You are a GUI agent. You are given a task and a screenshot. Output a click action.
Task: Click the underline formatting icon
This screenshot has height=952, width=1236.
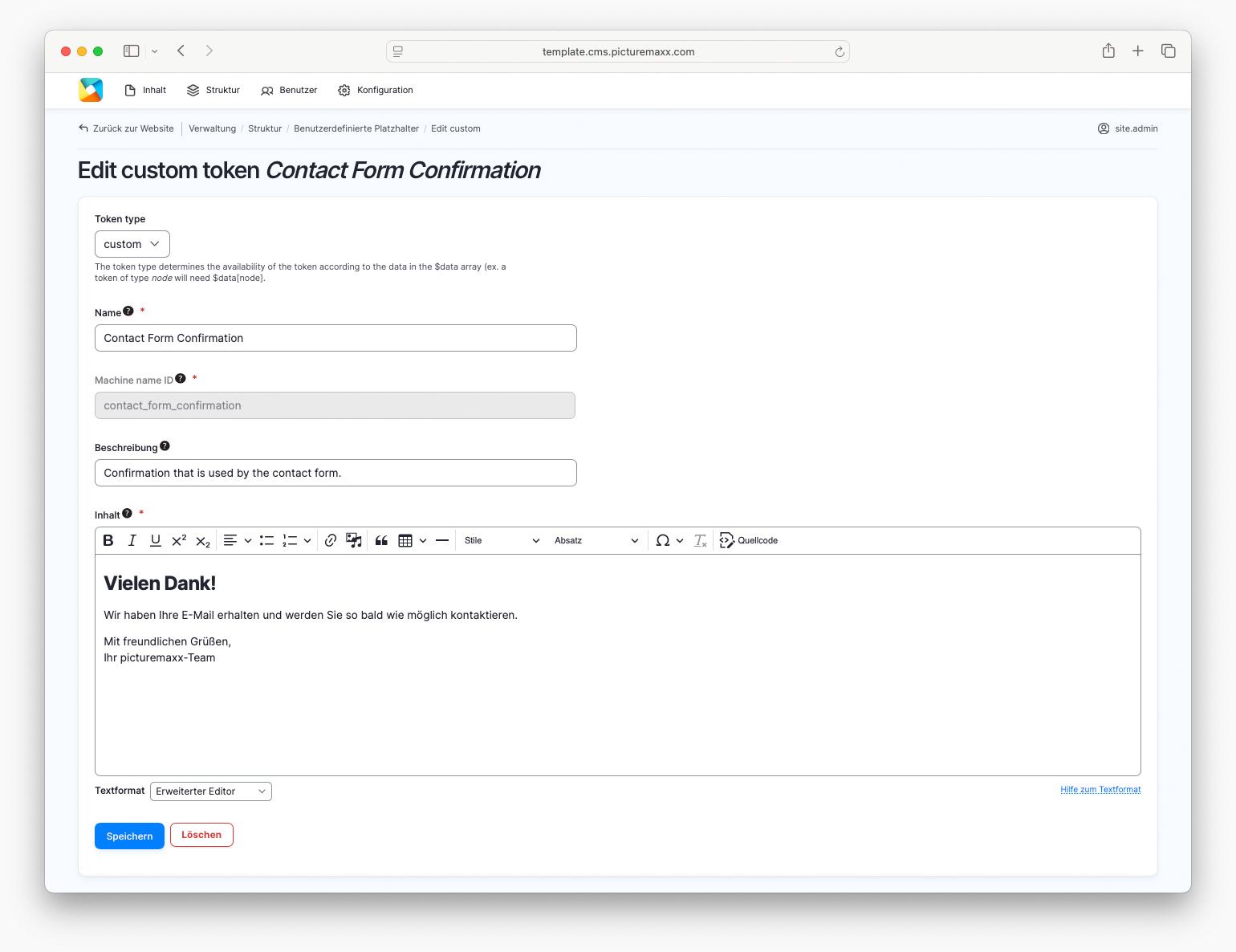[x=156, y=541]
